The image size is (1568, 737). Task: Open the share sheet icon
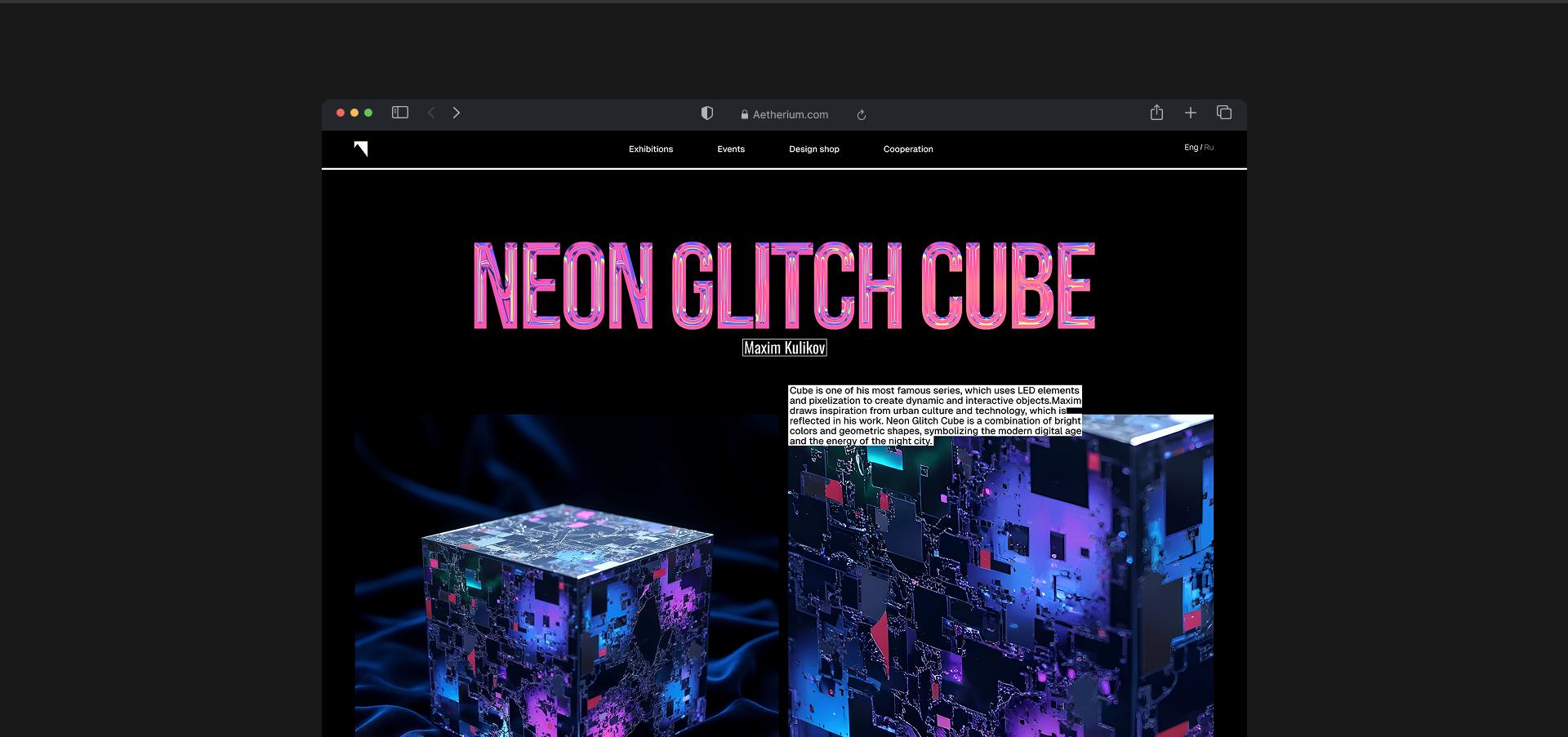tap(1156, 113)
